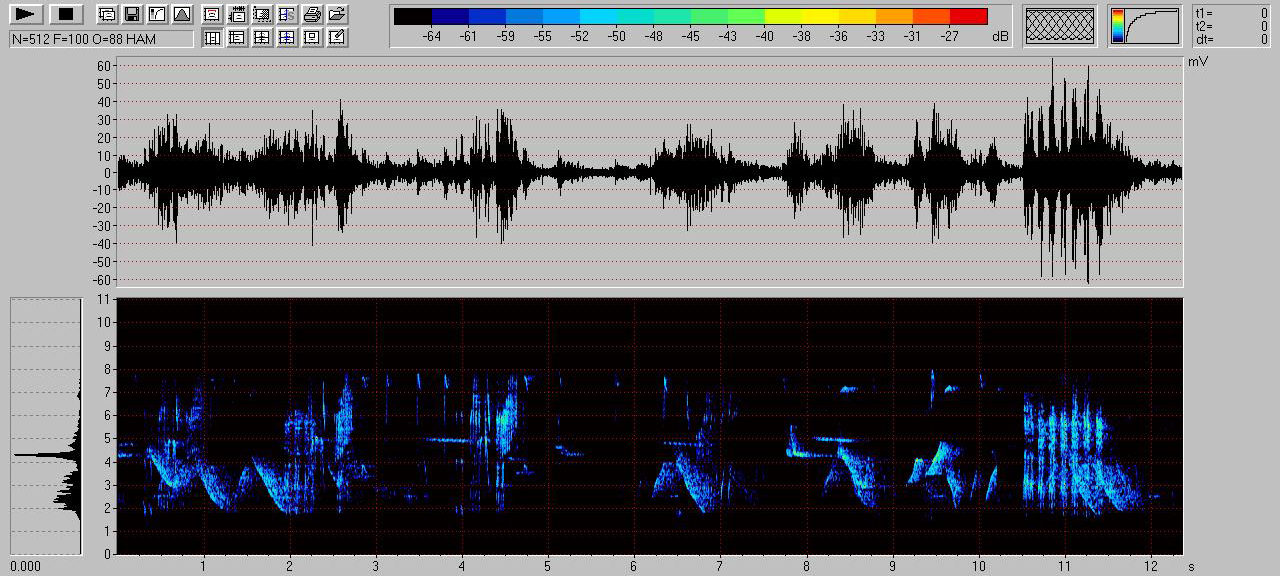Click the dotted selection rectangle icon
This screenshot has height=576, width=1280.
tap(262, 14)
